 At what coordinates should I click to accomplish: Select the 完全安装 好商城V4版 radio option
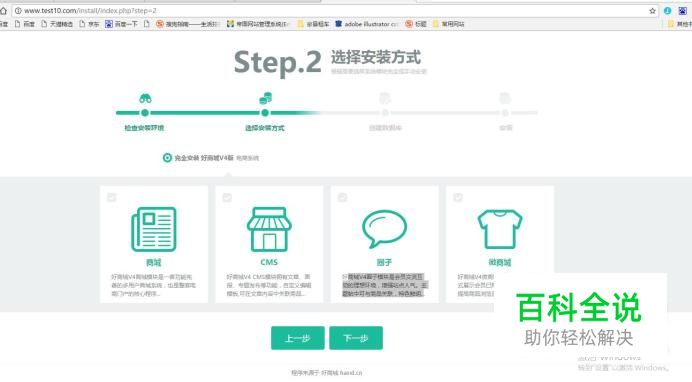[167, 157]
